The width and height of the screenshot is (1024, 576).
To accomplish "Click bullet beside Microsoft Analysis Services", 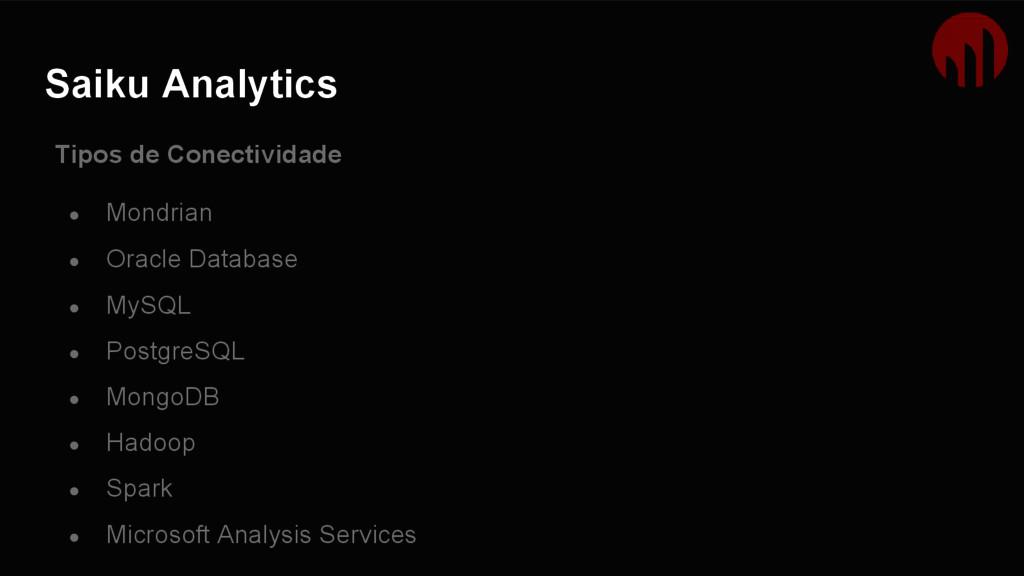I will [74, 537].
